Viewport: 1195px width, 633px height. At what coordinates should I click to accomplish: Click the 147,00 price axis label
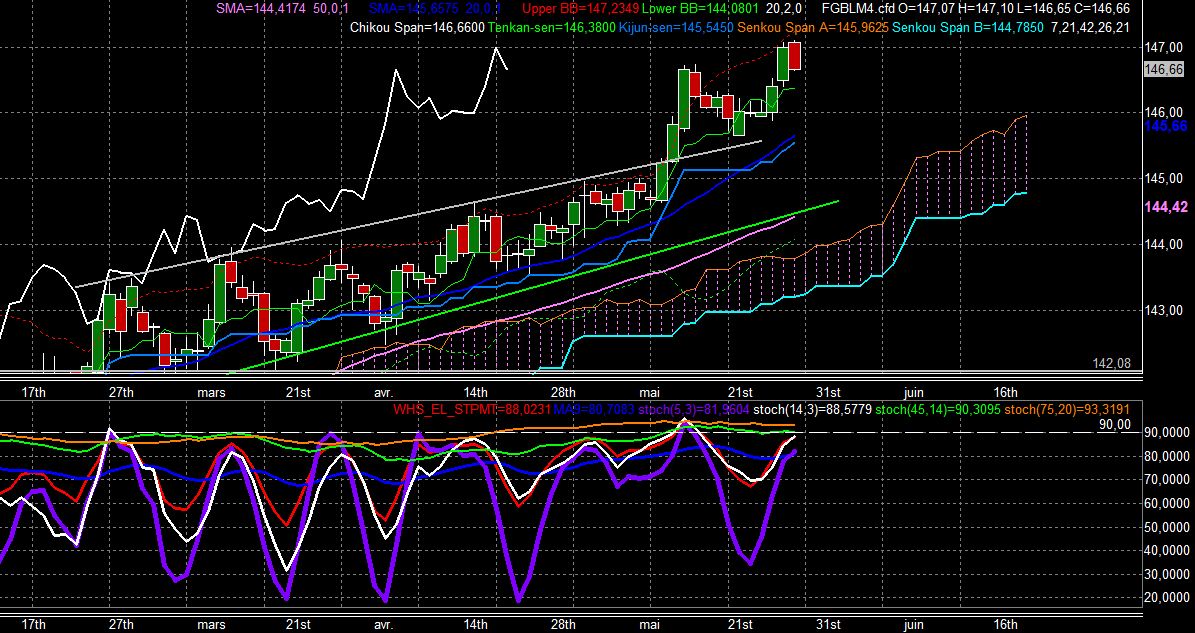coord(1164,47)
